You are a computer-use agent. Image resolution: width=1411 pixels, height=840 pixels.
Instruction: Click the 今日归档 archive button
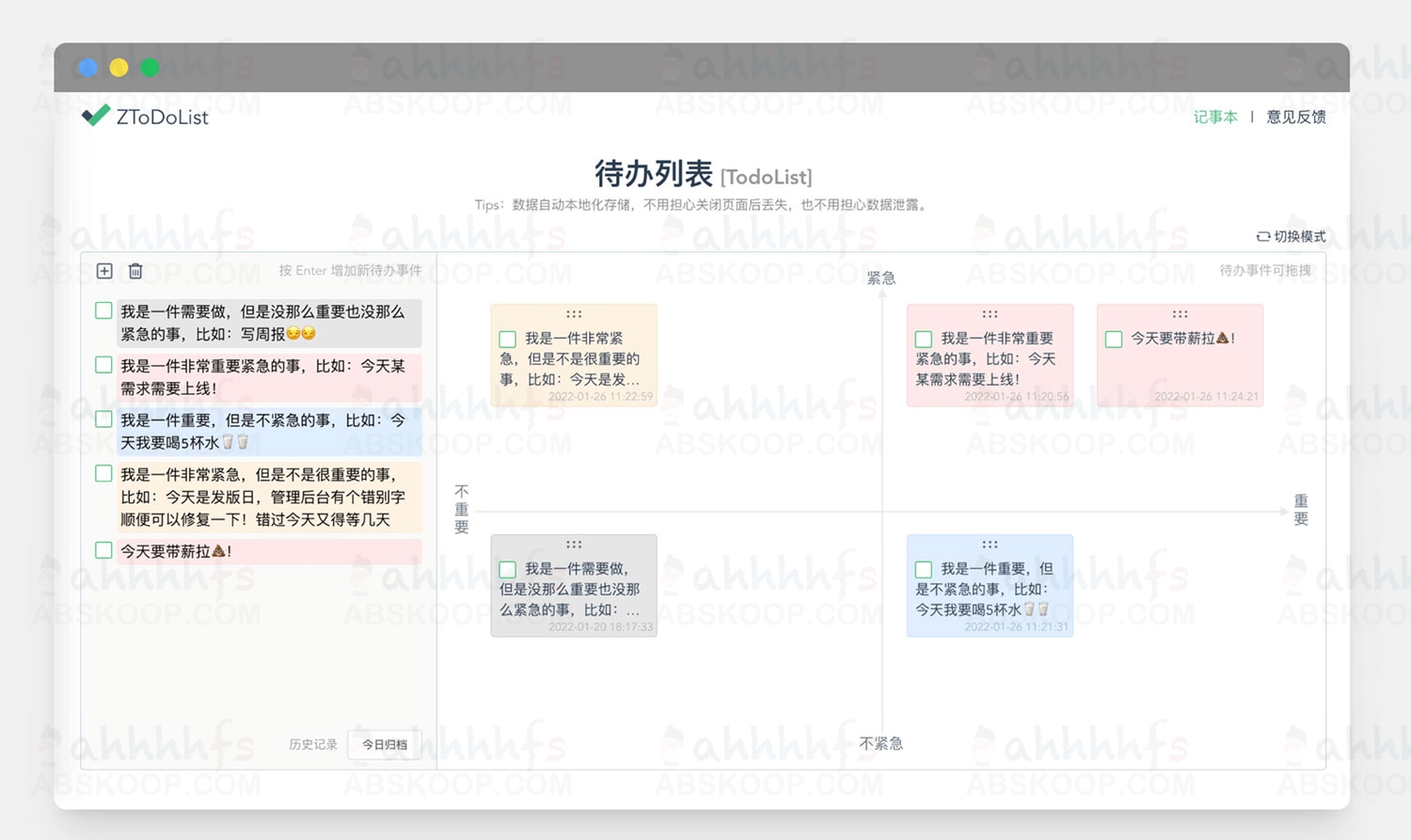pyautogui.click(x=384, y=744)
